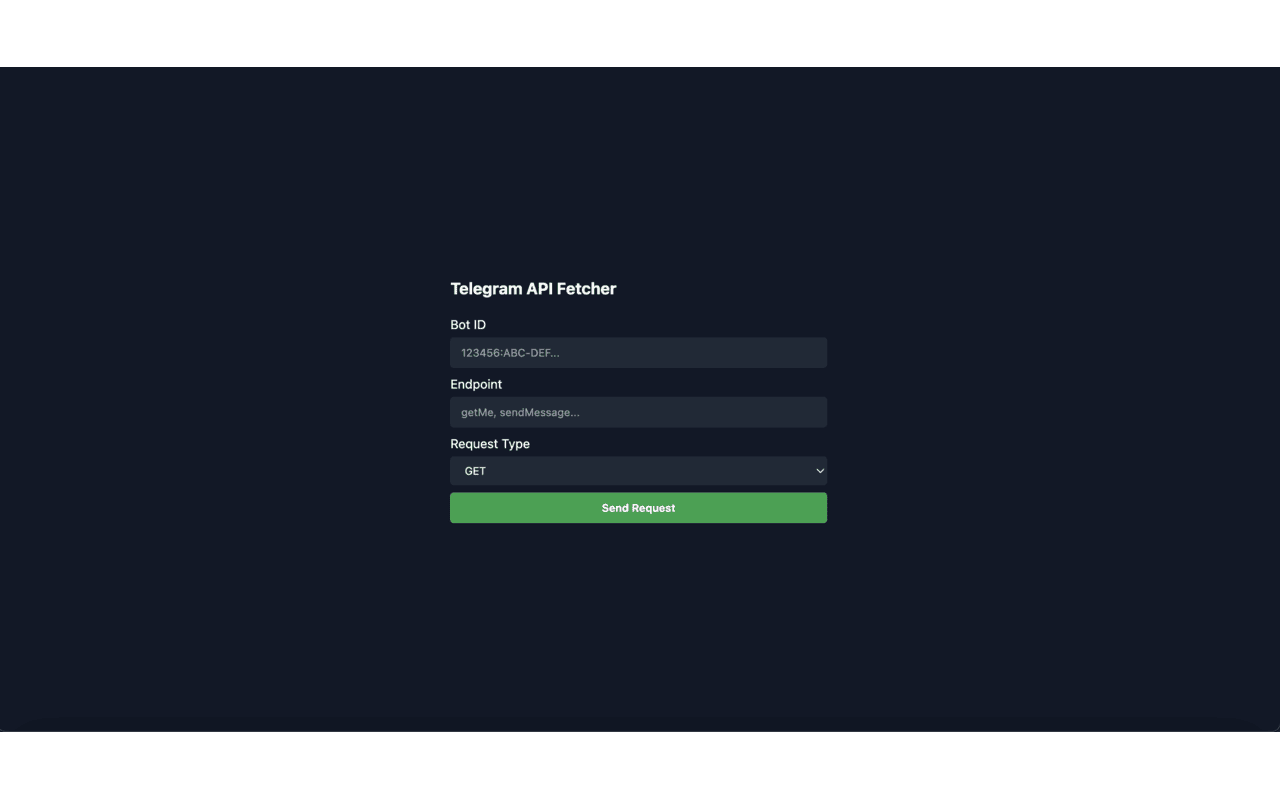
Task: Activate the API endpoint name box
Action: (x=638, y=412)
